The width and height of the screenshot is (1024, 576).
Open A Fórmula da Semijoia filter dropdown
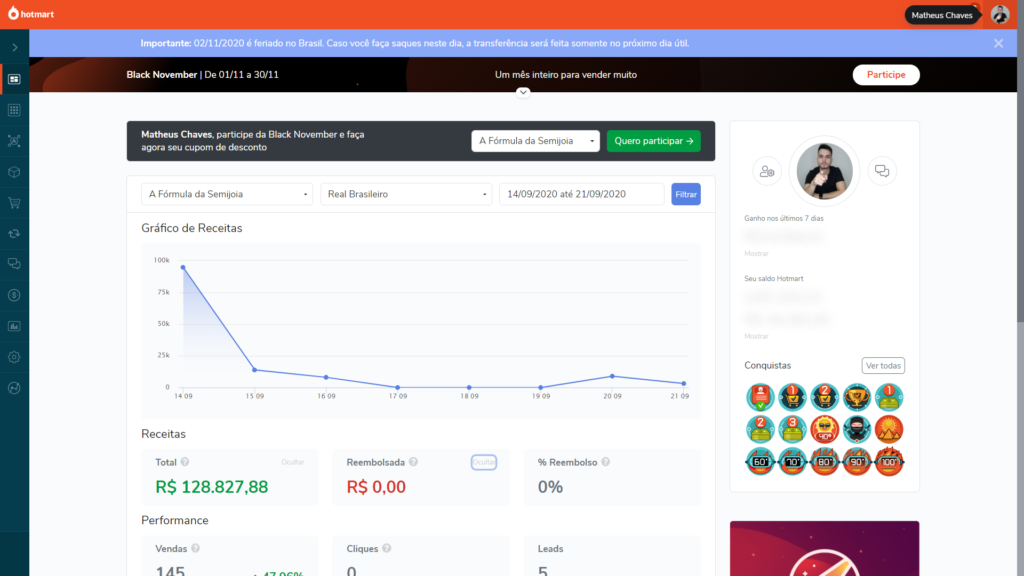coord(227,194)
